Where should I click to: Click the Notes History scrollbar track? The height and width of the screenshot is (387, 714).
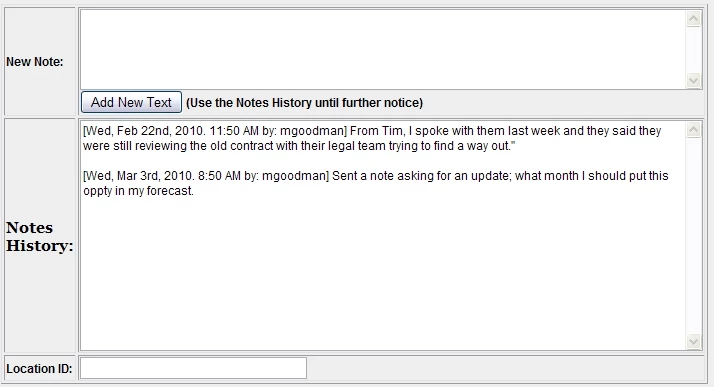[x=694, y=236]
